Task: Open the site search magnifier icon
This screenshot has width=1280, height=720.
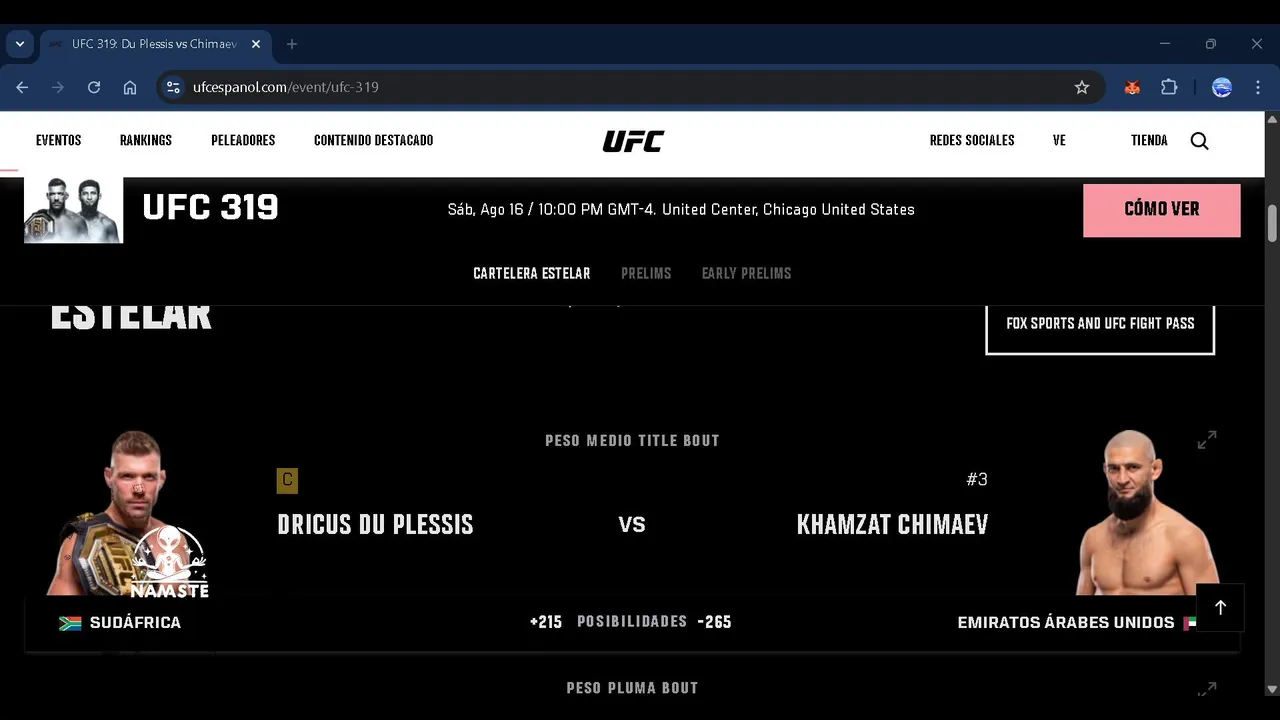Action: [1200, 141]
